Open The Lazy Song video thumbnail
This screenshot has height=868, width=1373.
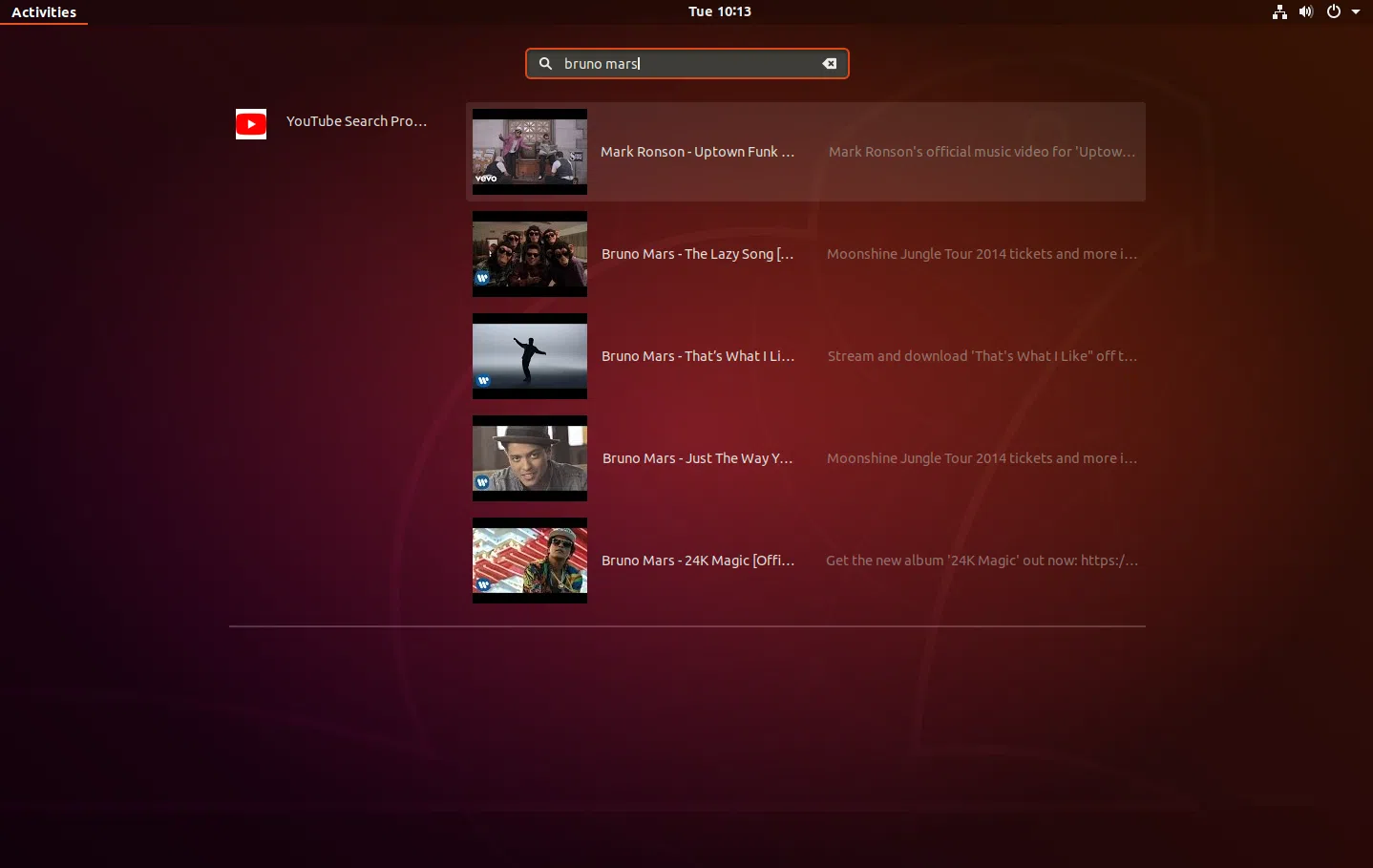coord(530,254)
